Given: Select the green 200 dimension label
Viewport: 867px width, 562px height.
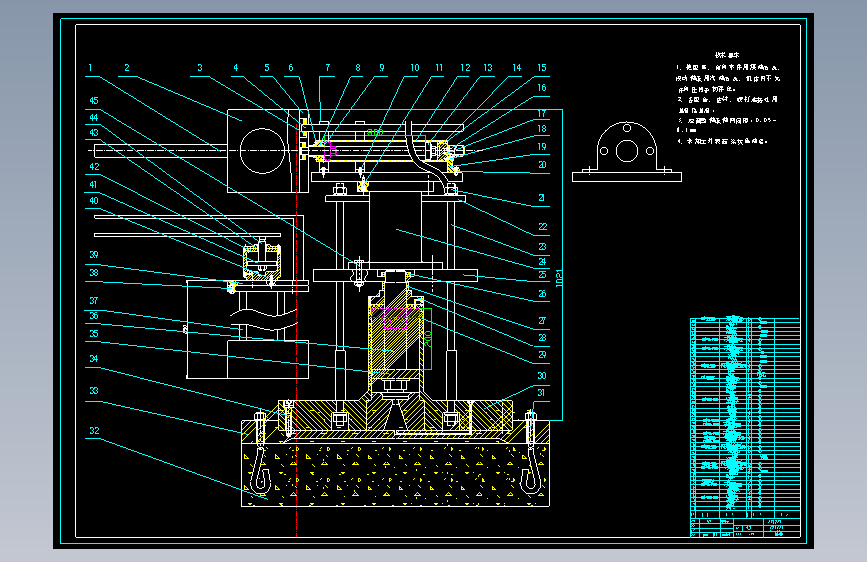Looking at the screenshot, I should [x=428, y=339].
